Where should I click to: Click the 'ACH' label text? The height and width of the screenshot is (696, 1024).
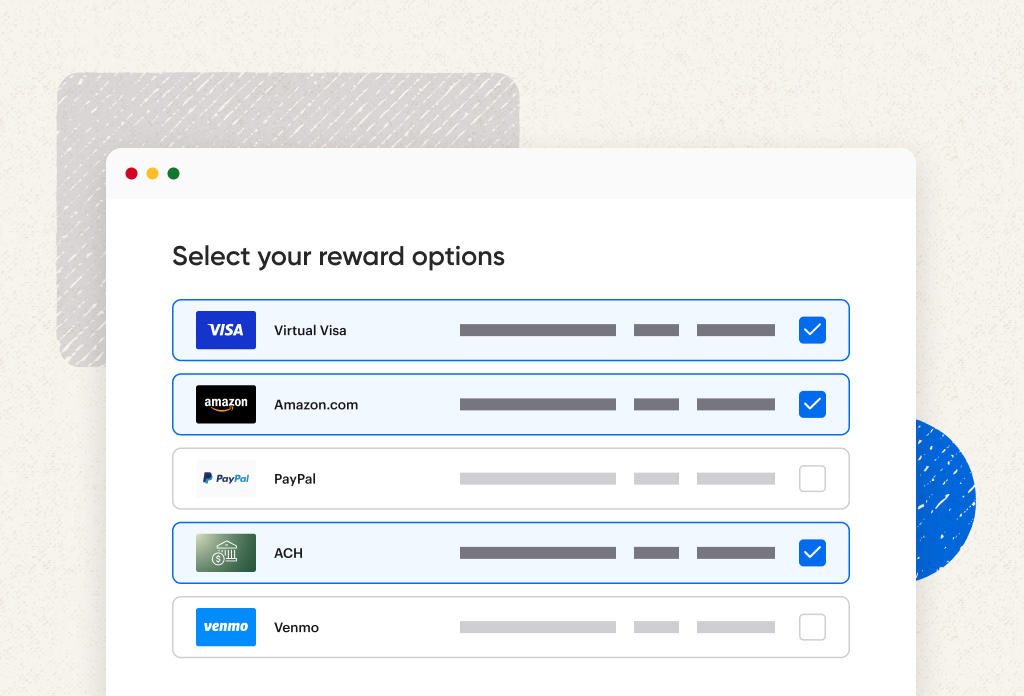tap(288, 552)
